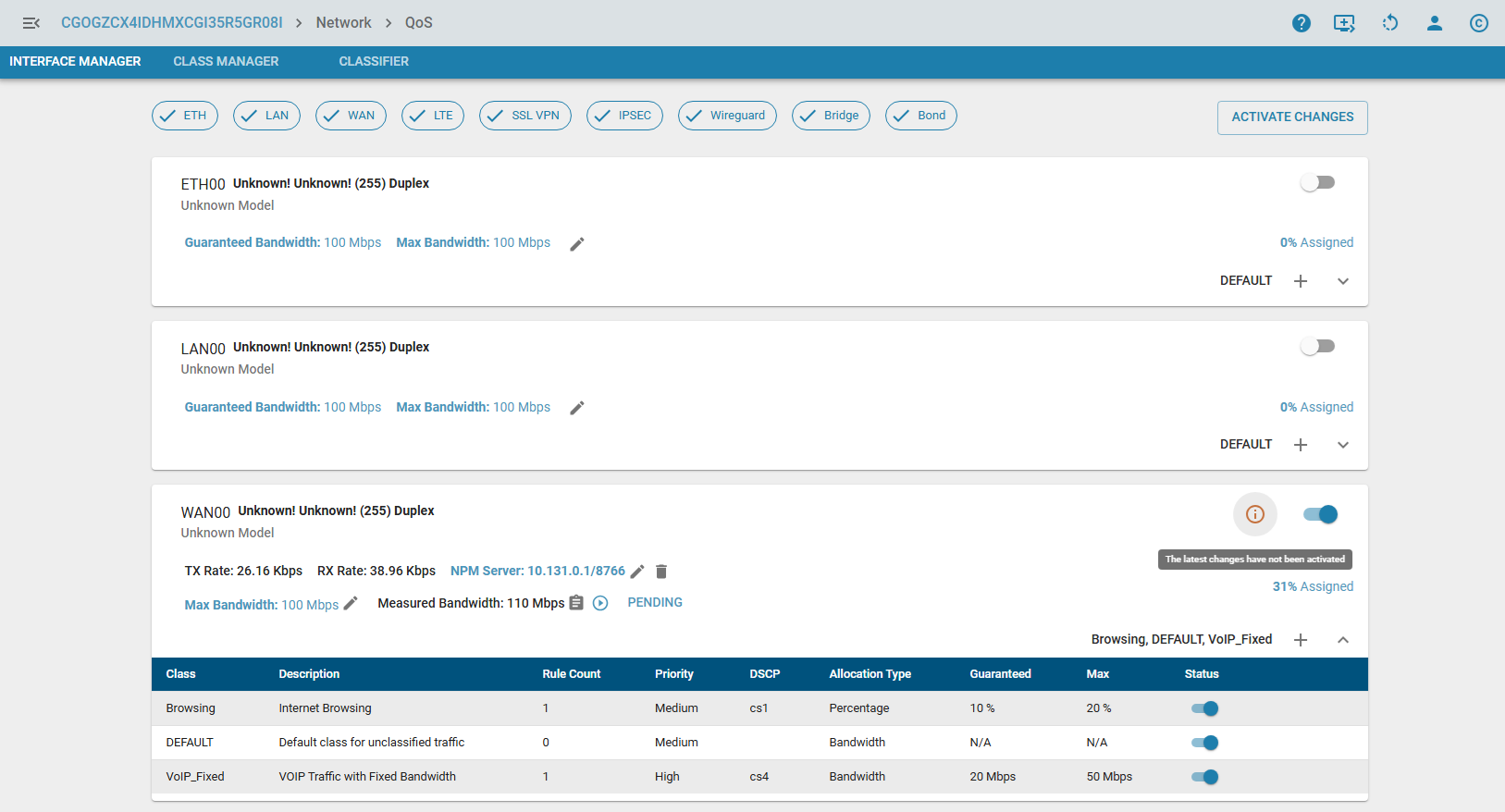Viewport: 1505px width, 812px height.
Task: Edit ETH00 bandwidth with pencil icon
Action: [577, 244]
